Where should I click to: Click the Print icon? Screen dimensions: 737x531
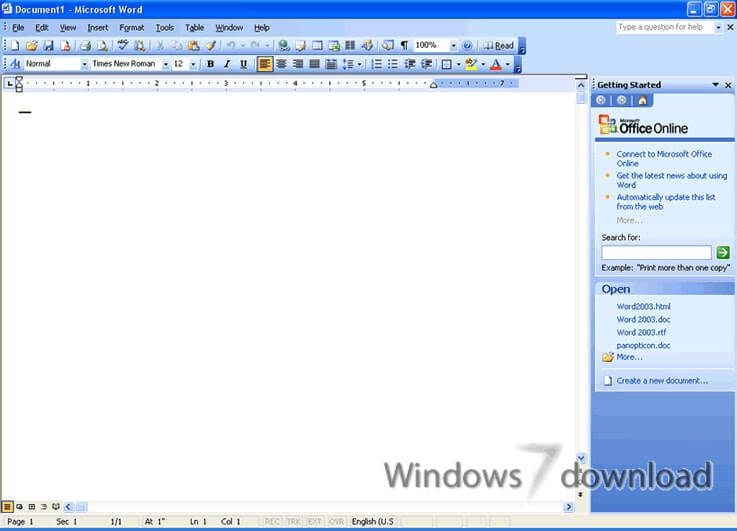coord(85,46)
